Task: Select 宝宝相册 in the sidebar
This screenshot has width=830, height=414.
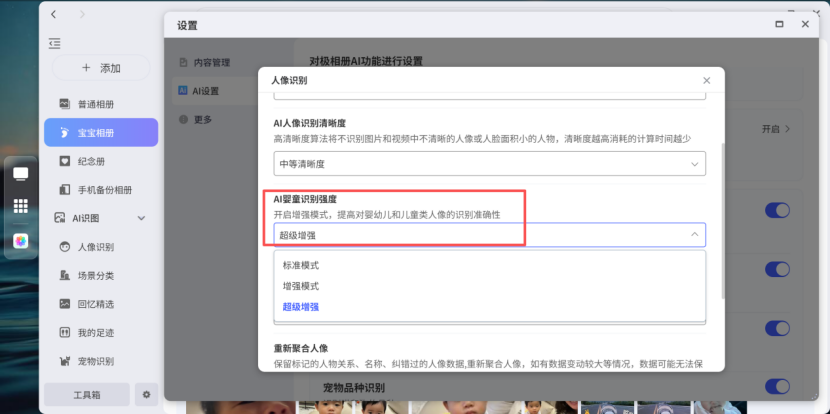Action: (x=101, y=132)
